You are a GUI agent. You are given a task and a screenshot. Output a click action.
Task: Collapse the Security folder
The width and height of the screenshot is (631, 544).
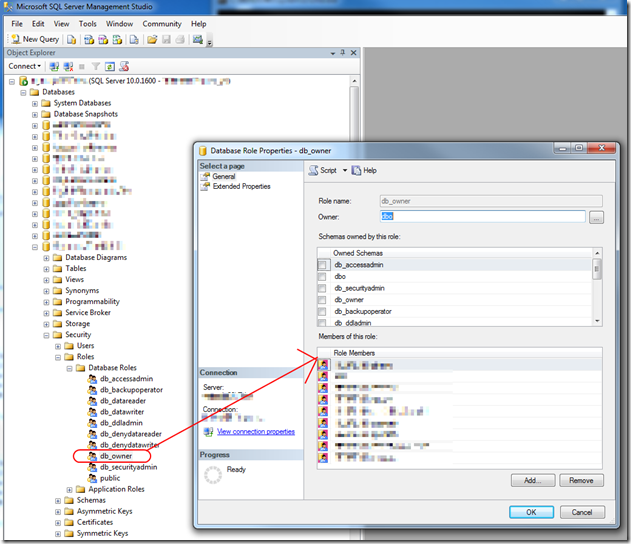tap(46, 335)
